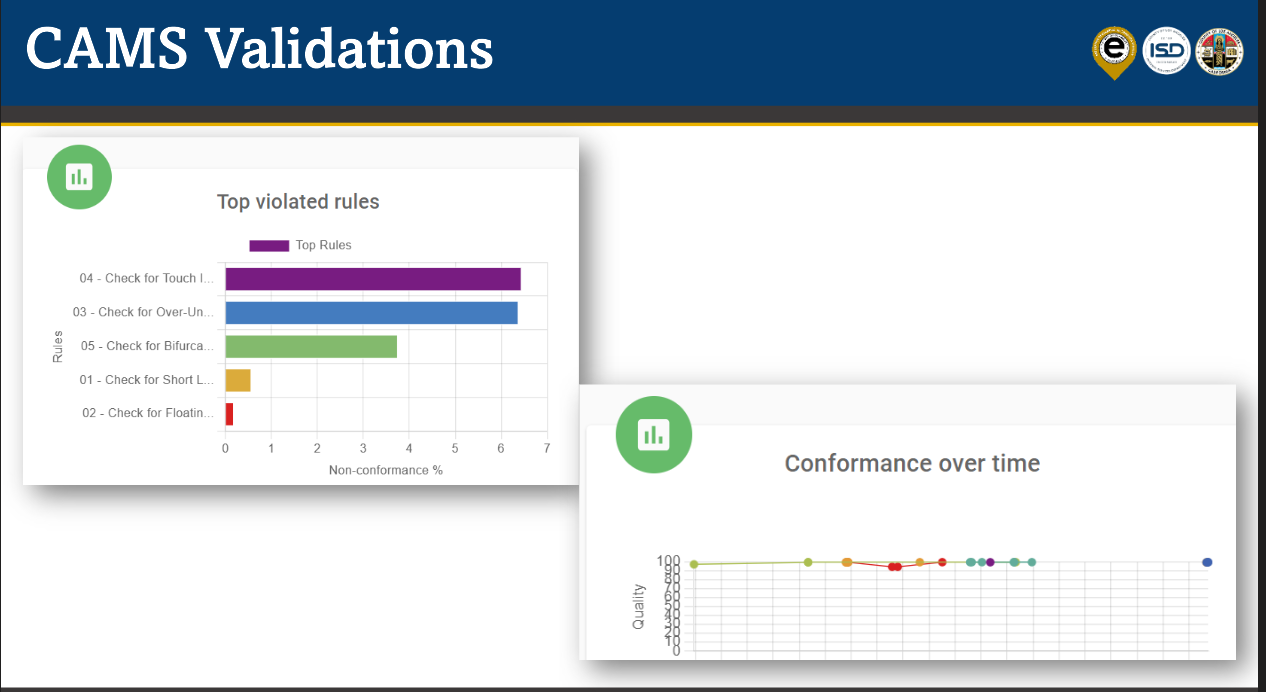The height and width of the screenshot is (692, 1266).
Task: Click the Top violated rules chart title
Action: click(x=298, y=202)
